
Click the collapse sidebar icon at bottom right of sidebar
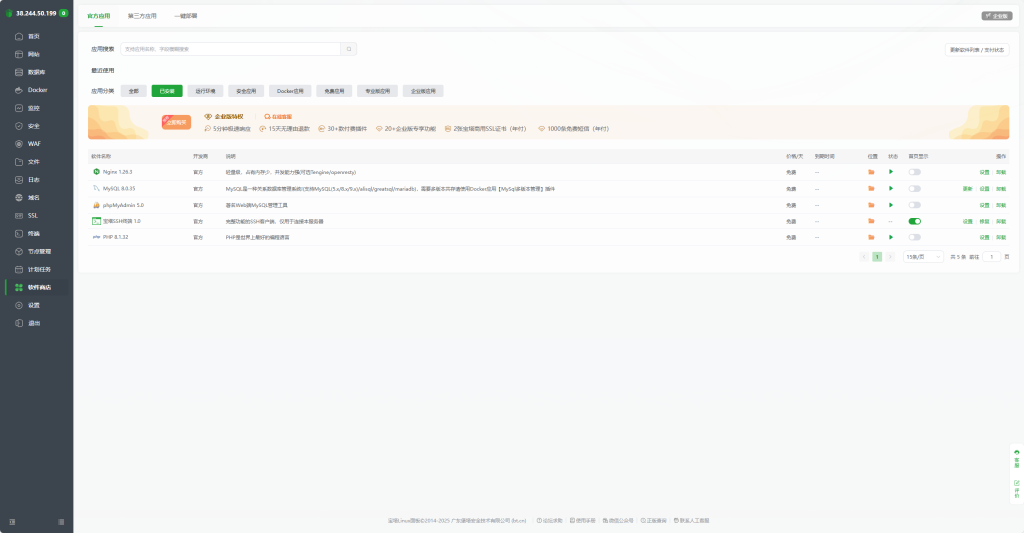[x=61, y=522]
